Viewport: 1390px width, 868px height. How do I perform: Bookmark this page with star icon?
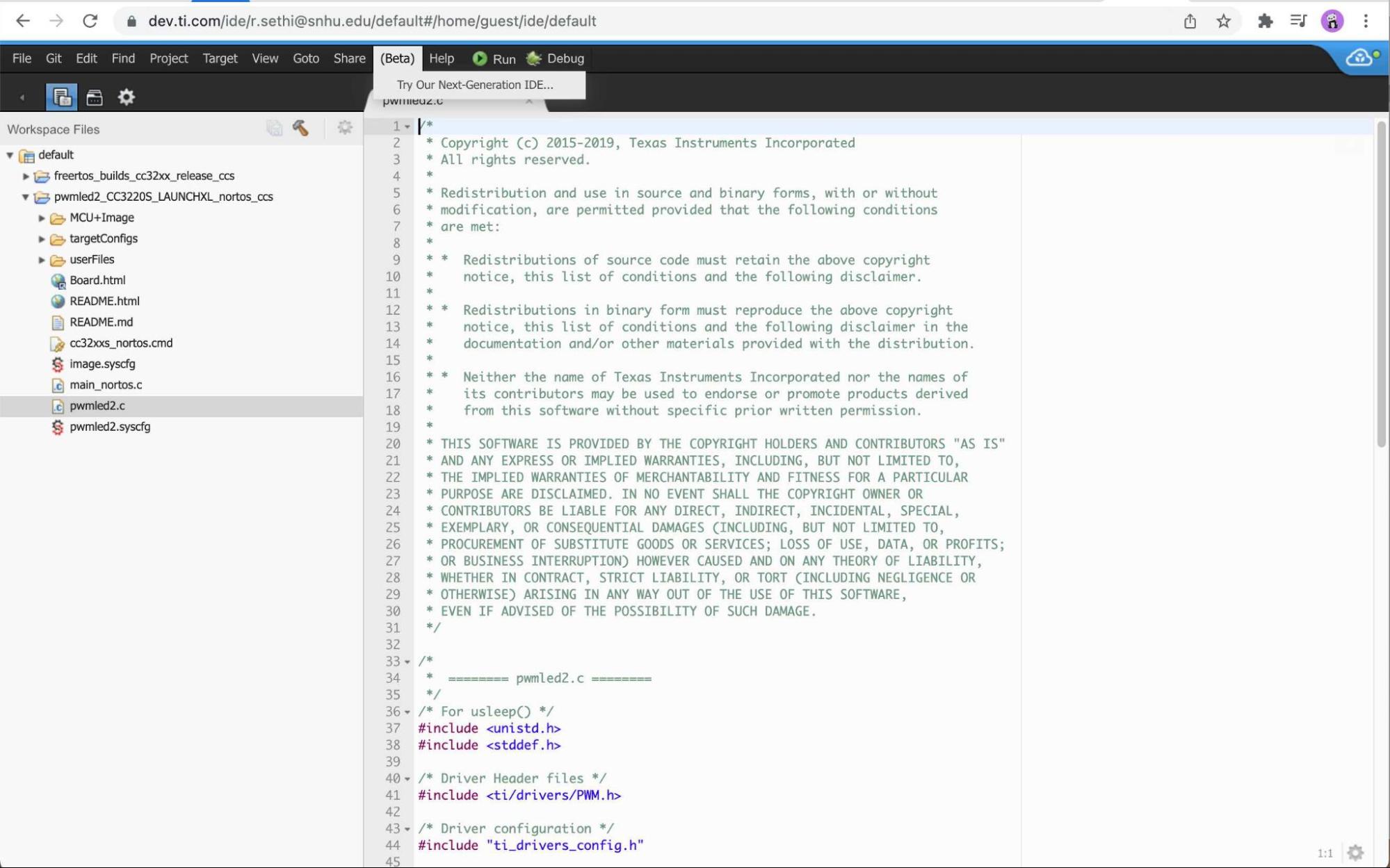click(1224, 21)
